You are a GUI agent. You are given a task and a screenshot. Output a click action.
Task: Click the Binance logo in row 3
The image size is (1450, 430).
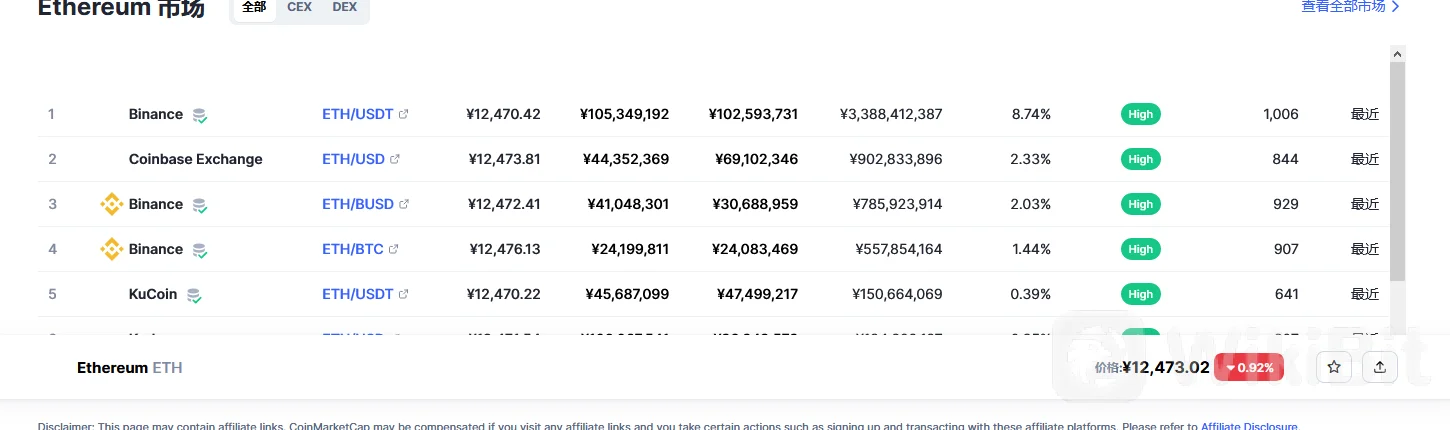pos(111,204)
